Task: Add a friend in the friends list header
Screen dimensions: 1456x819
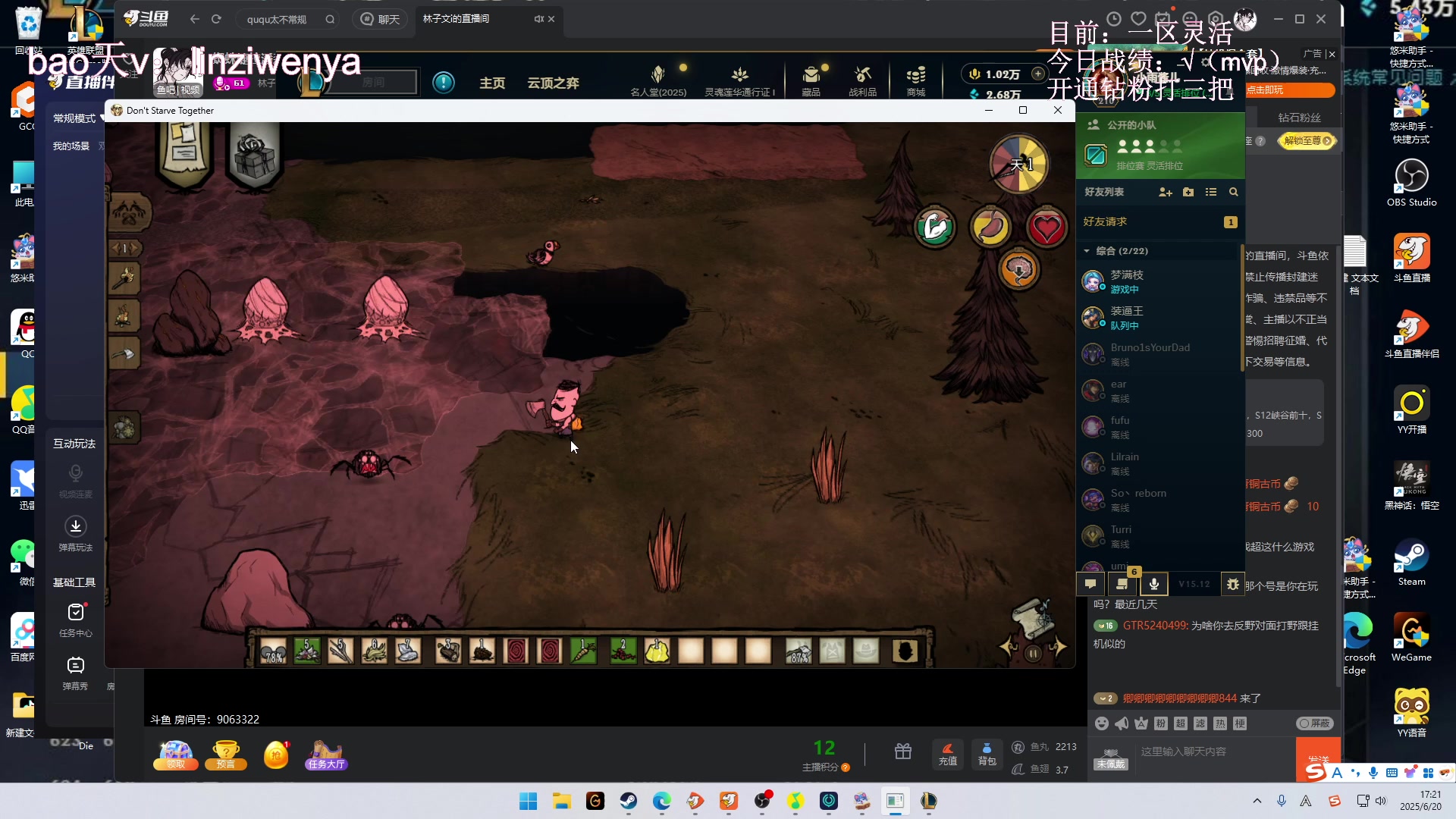Action: [x=1166, y=193]
